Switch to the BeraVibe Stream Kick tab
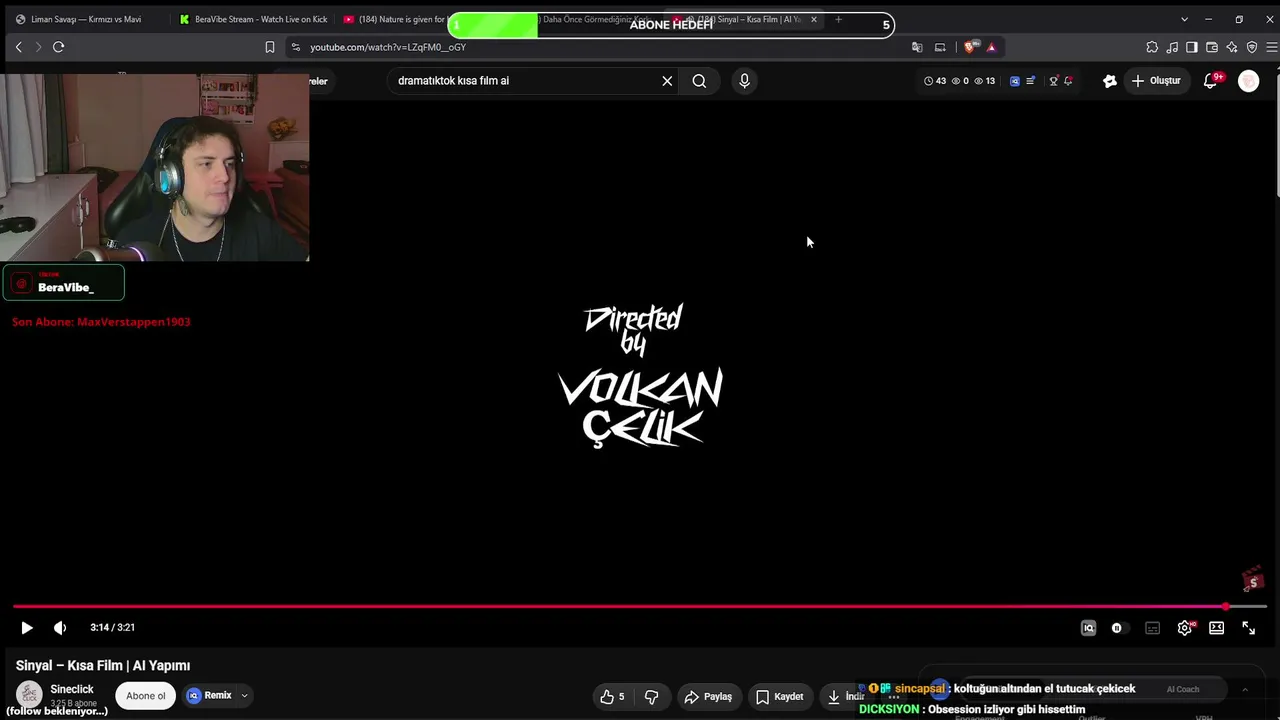 click(252, 19)
